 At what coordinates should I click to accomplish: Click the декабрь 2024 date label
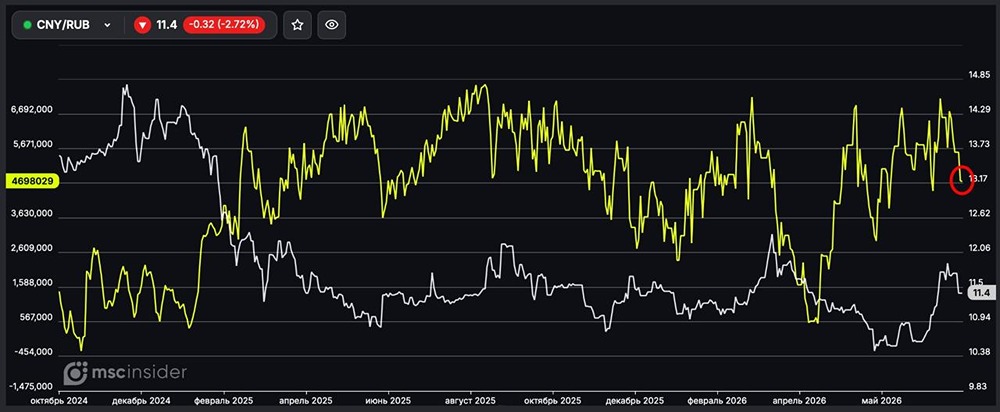(x=141, y=401)
